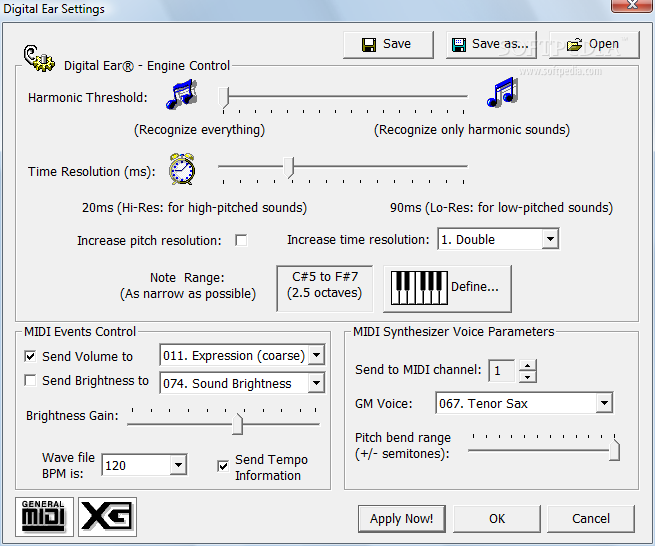Click "20ms (Hi-Res: for high-pitched sounds)" text
Viewport: 655px width, 546px height.
tap(194, 208)
